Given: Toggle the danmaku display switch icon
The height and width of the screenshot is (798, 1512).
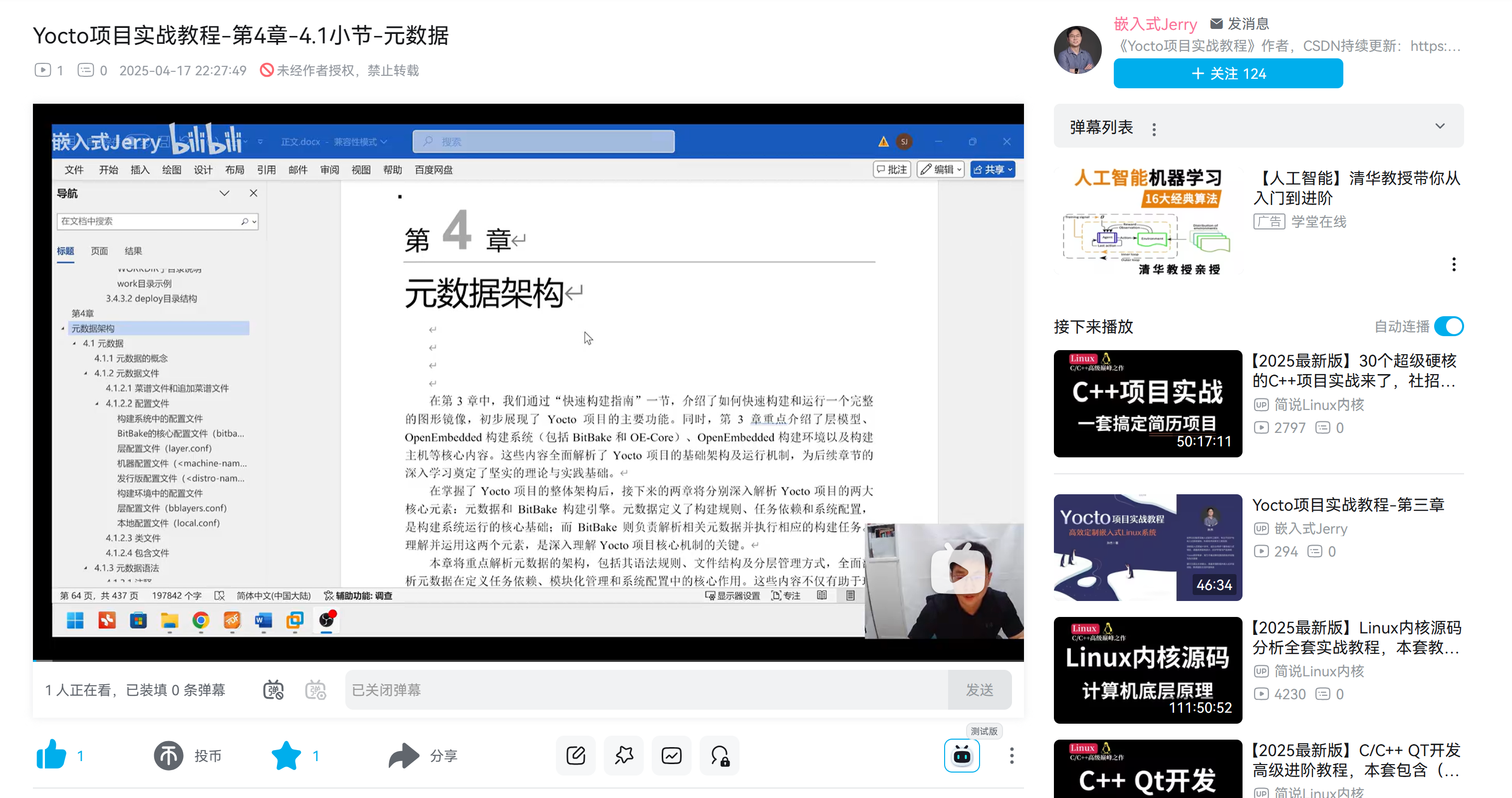Looking at the screenshot, I should coord(273,689).
